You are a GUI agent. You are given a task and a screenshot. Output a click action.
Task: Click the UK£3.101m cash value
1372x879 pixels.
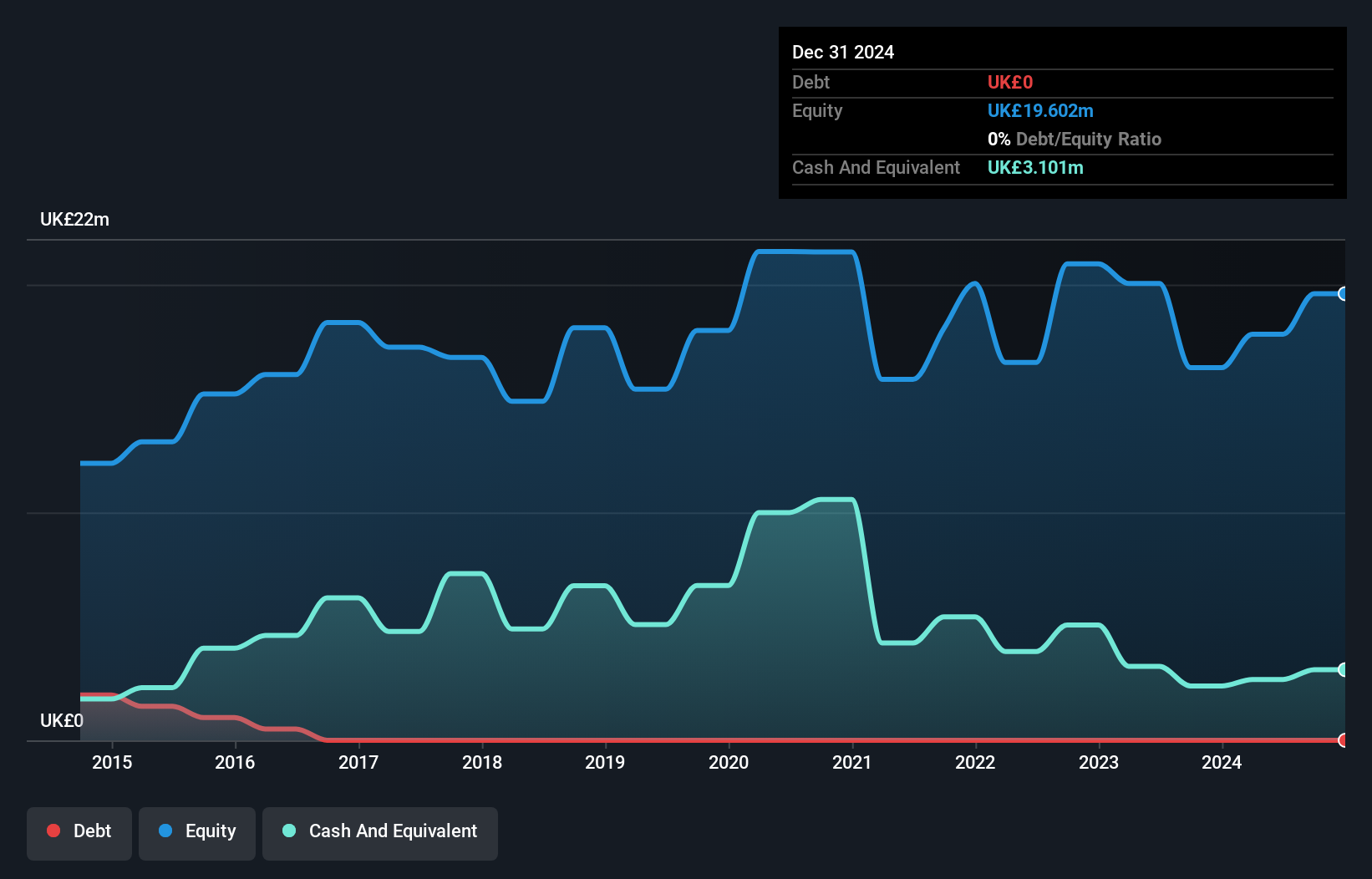pos(1035,167)
